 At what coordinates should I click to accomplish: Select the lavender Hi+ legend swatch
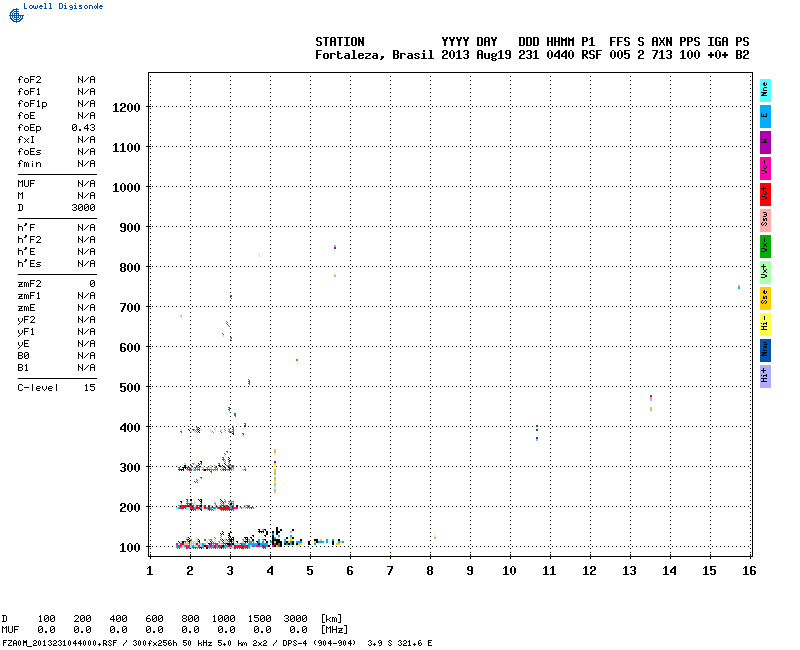tap(765, 377)
